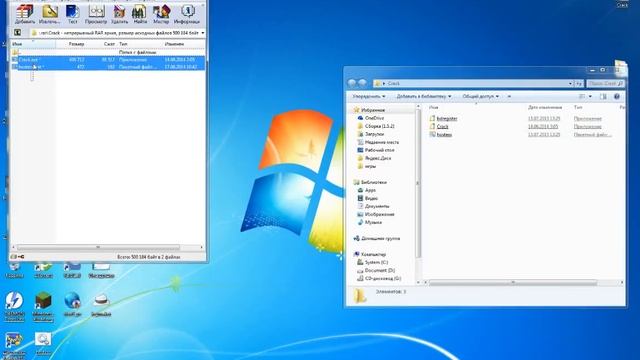Sort by the Тип column in WinRAR

pyautogui.click(x=140, y=44)
